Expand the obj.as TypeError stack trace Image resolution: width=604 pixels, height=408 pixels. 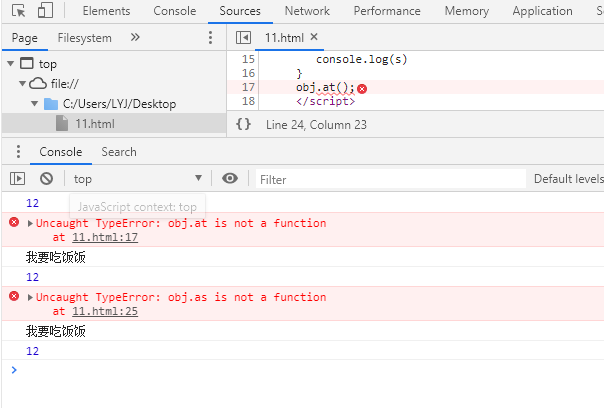(30, 297)
